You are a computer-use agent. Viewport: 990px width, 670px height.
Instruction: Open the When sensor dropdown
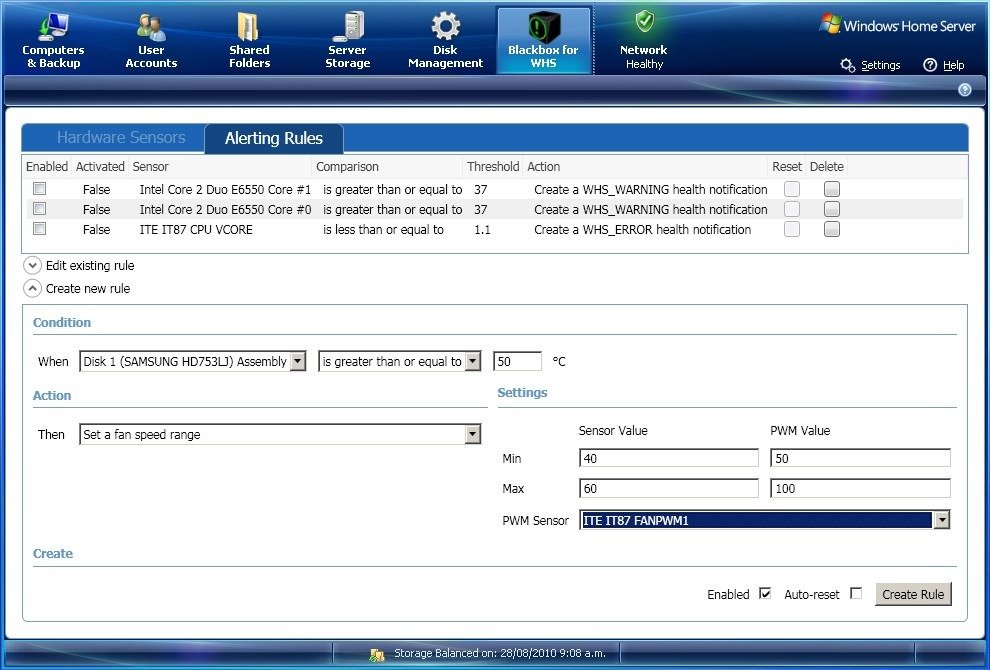pos(298,361)
